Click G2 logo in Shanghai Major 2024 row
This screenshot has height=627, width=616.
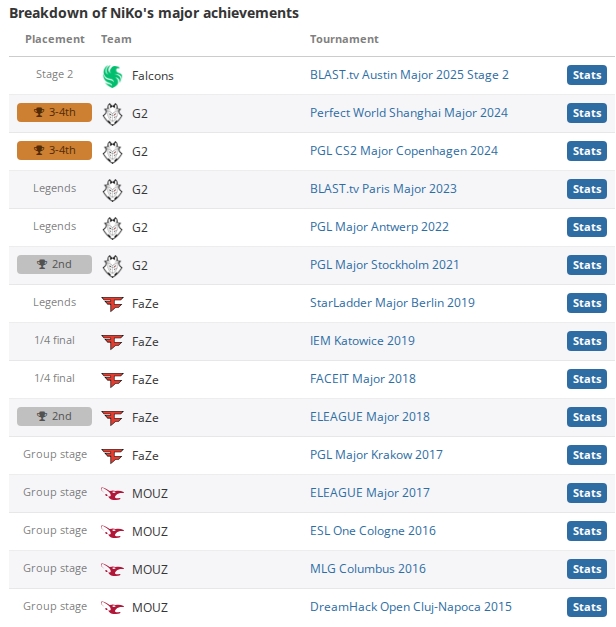[112, 114]
